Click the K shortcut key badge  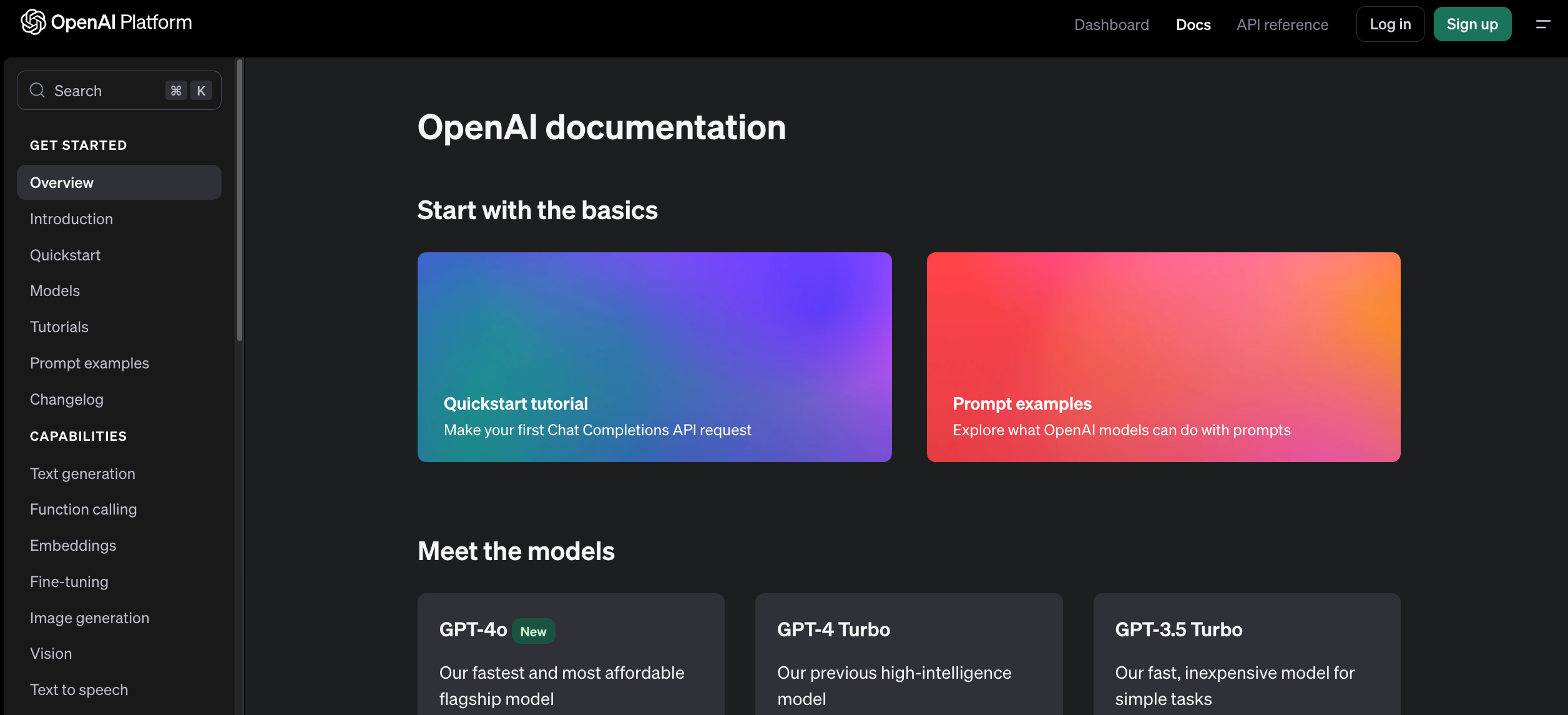pos(201,91)
